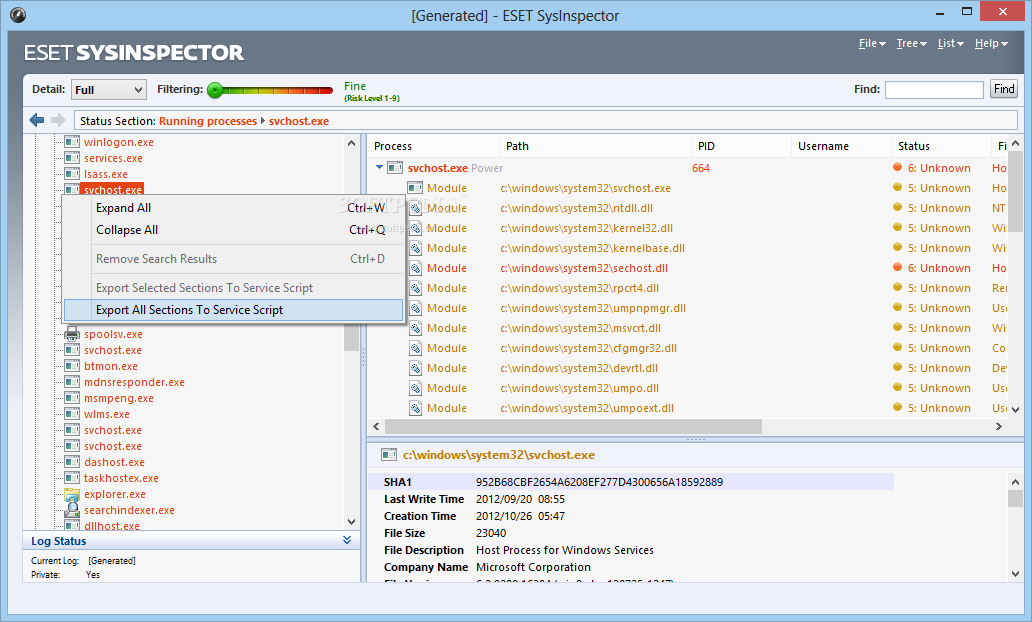Screen dimensions: 1032x622
Task: Click the spoolsv.exe printer icon
Action: point(72,334)
